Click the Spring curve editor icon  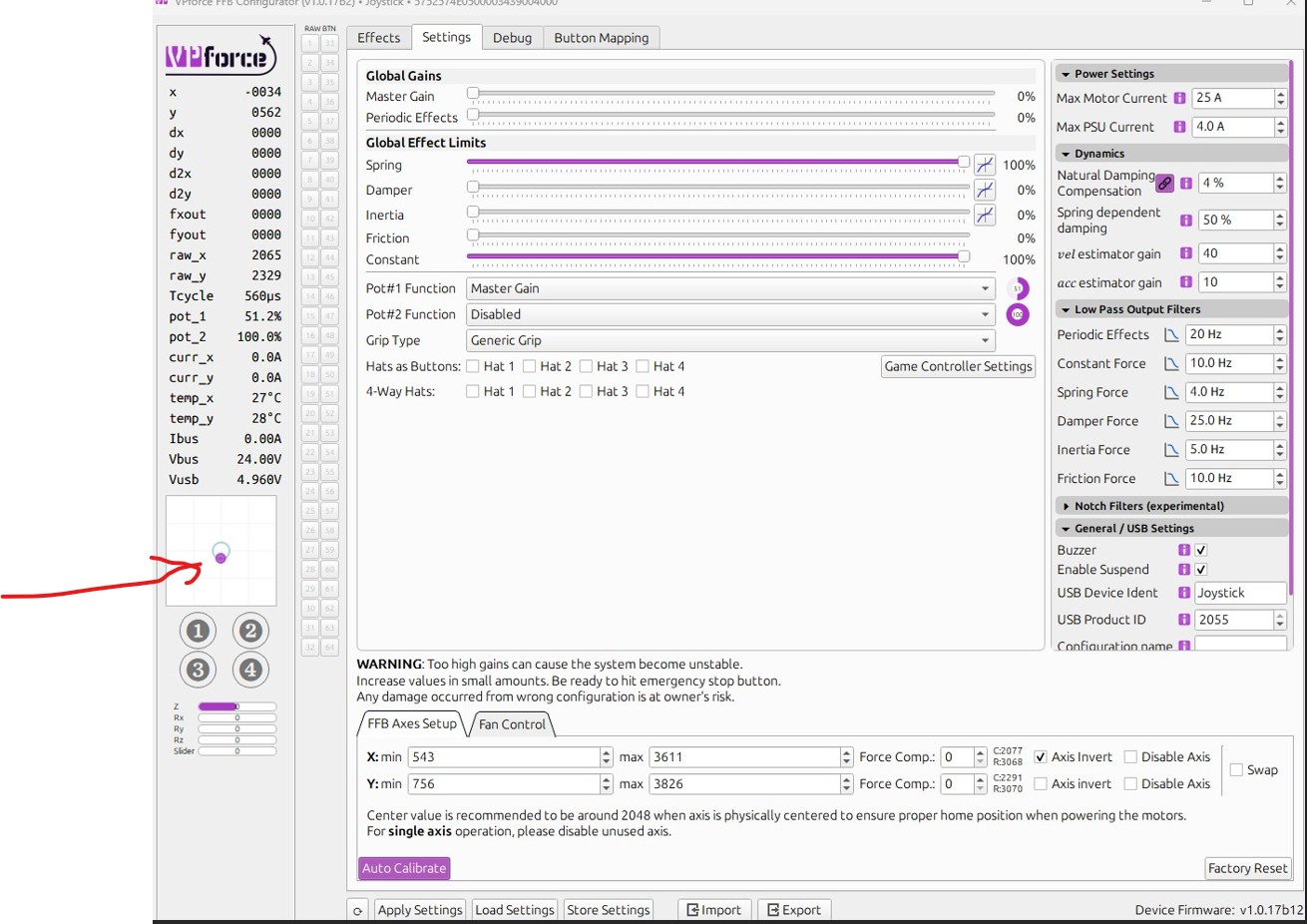(984, 165)
